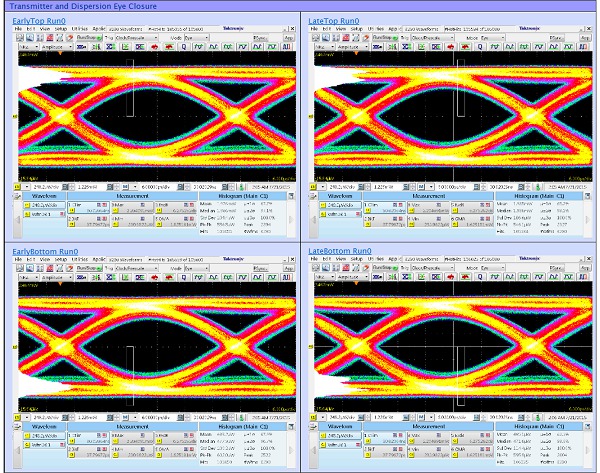Viewport: 600px width, 473px height.
Task: Click the last measurement icon in EarlyTop toolbar
Action: point(285,47)
